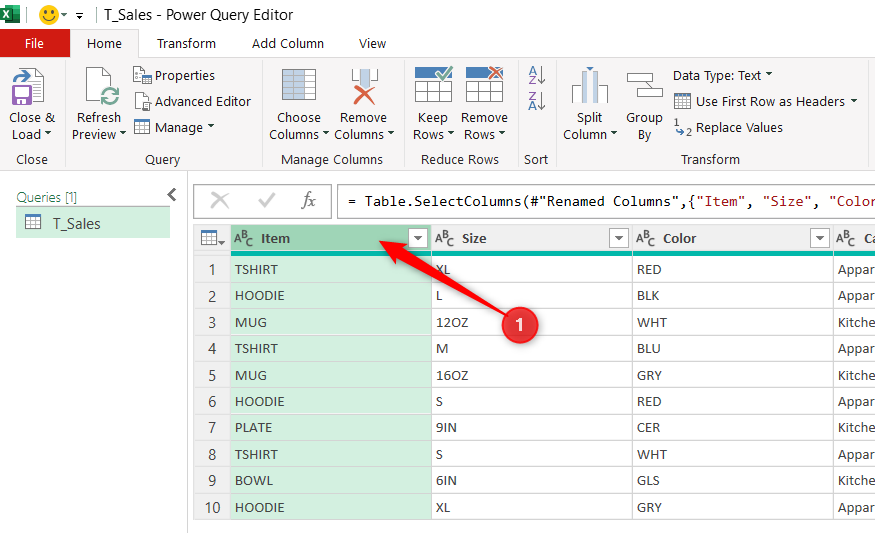This screenshot has height=533, width=875.
Task: Click the smiley feedback icon
Action: pyautogui.click(x=49, y=15)
